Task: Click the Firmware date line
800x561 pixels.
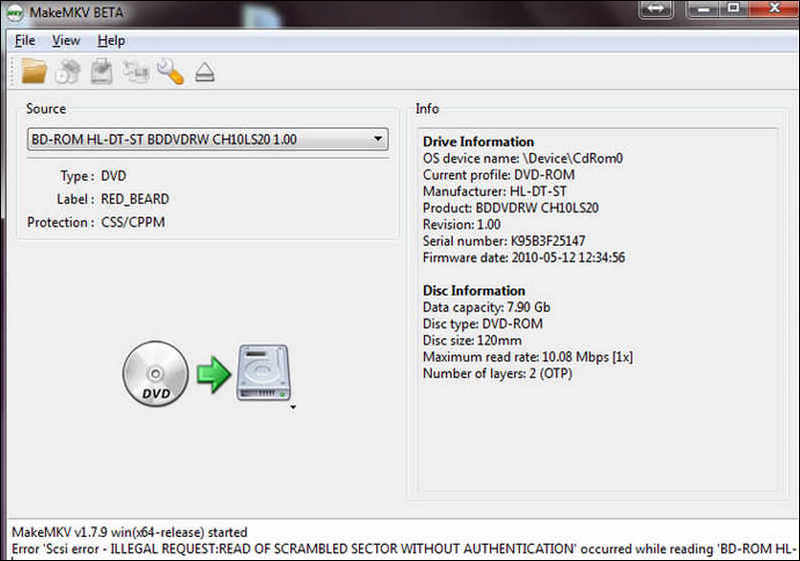Action: pyautogui.click(x=524, y=258)
